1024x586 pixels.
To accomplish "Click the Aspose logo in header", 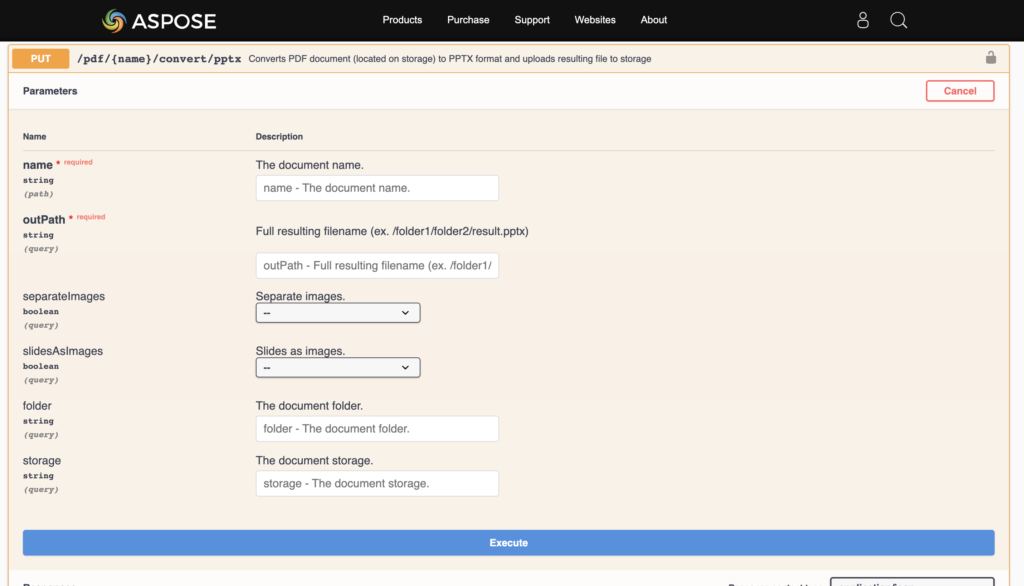I will (x=159, y=20).
